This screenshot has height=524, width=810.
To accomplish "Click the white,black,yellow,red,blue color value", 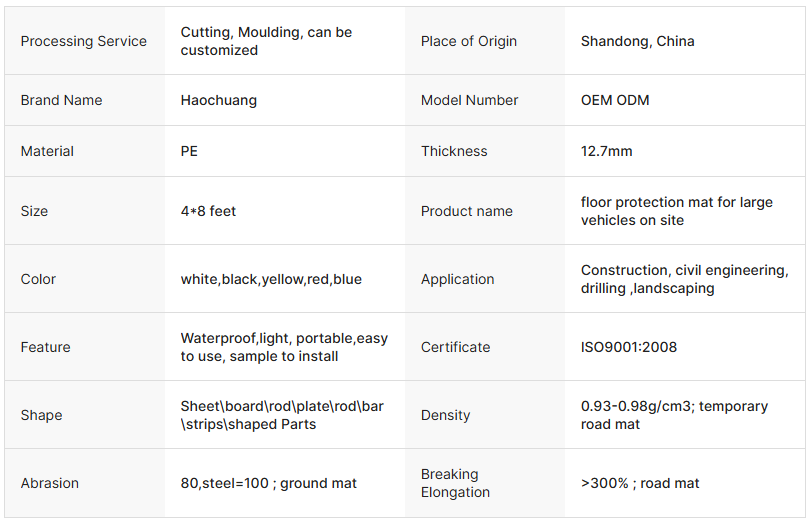I will click(x=271, y=279).
